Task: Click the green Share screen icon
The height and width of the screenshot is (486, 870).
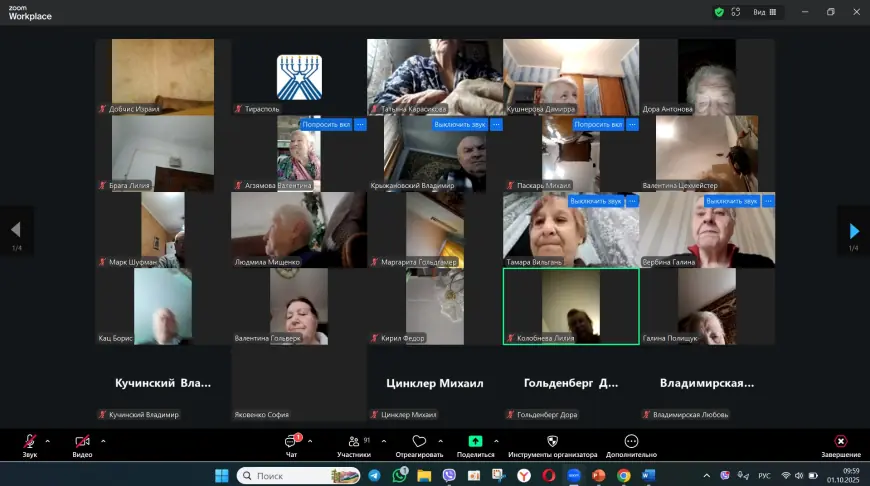Action: 475,441
